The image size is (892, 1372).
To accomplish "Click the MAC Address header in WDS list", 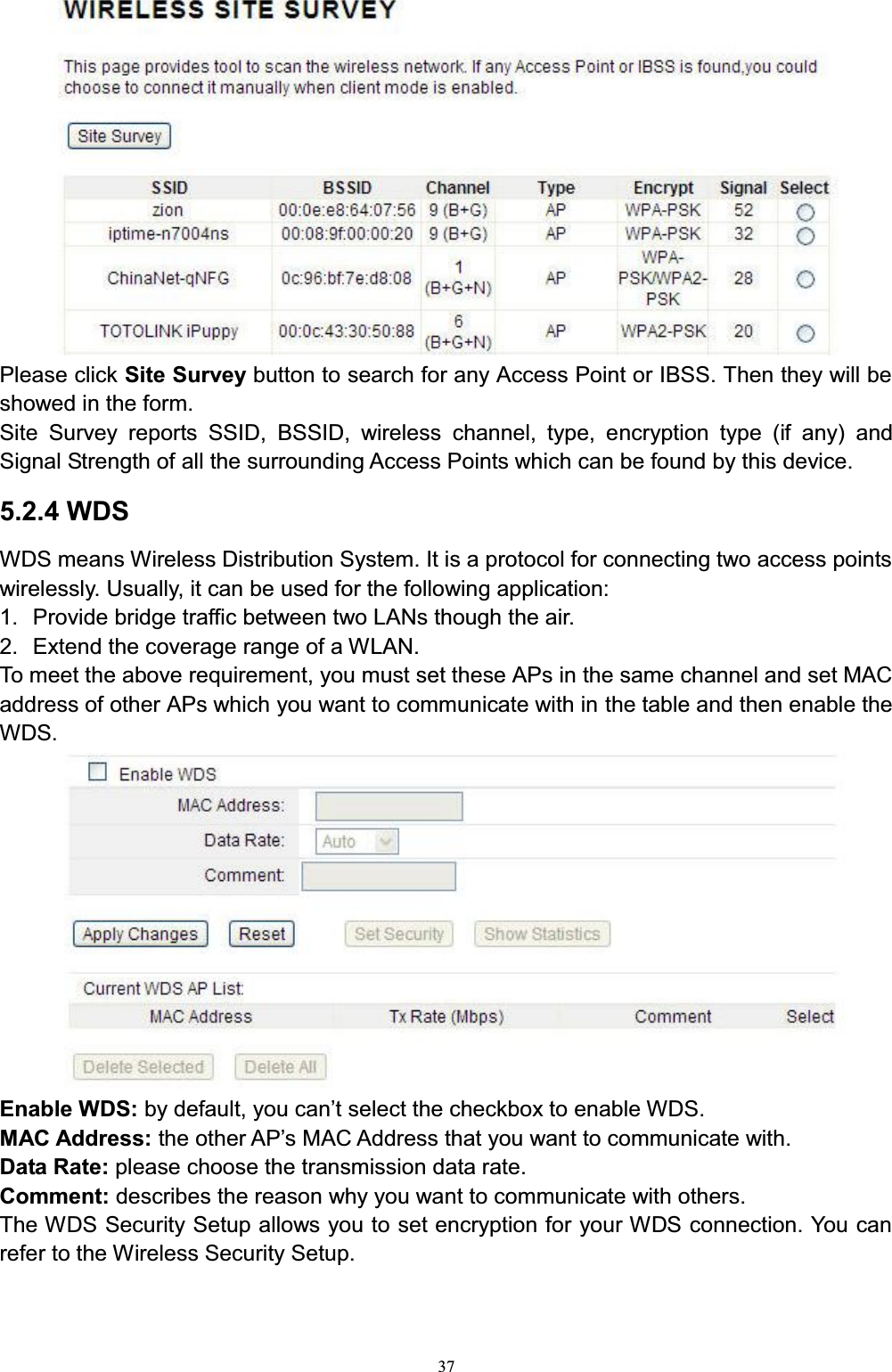I will pyautogui.click(x=200, y=1017).
